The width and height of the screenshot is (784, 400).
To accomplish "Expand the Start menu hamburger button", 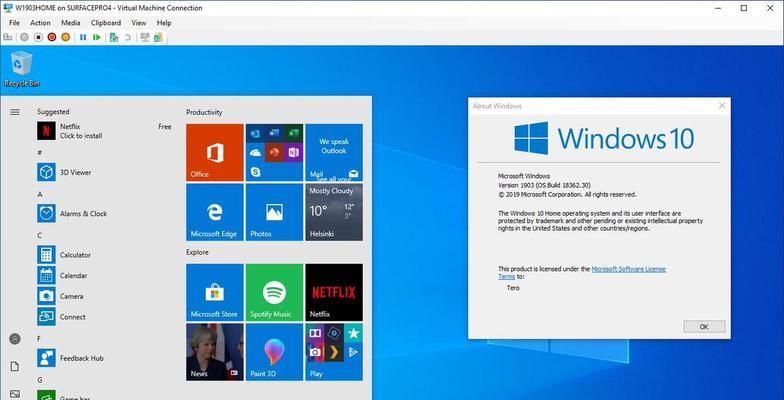I will [15, 112].
